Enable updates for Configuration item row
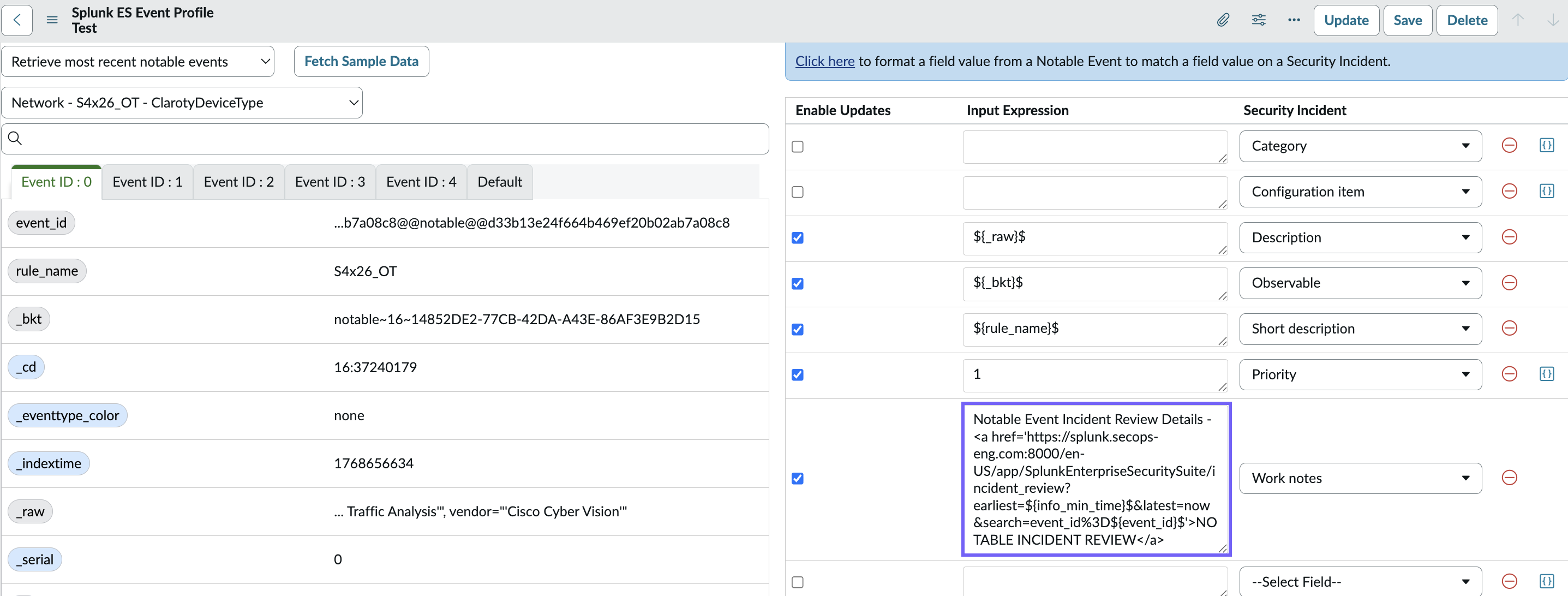The image size is (1568, 596). pos(798,192)
